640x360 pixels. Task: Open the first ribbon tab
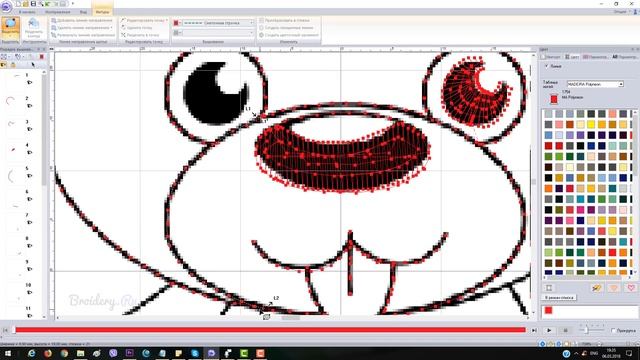[27, 12]
